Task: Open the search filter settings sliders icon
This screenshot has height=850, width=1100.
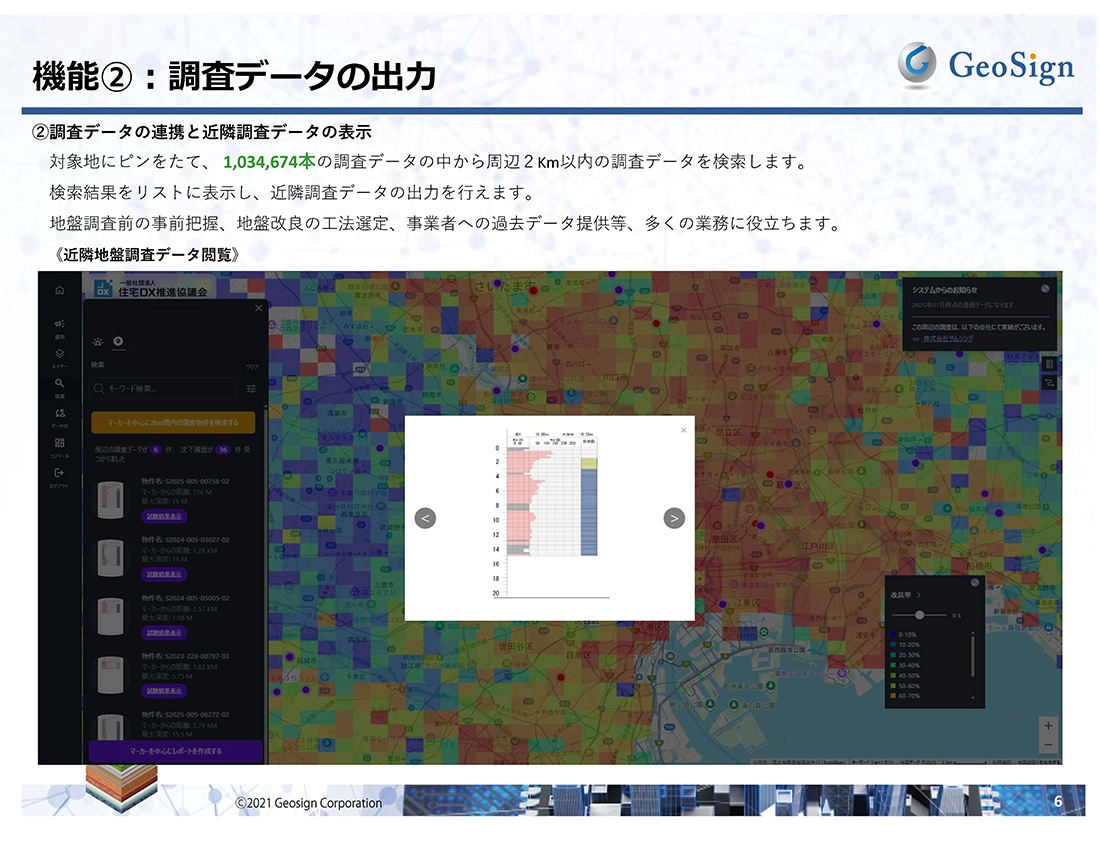Action: [252, 387]
